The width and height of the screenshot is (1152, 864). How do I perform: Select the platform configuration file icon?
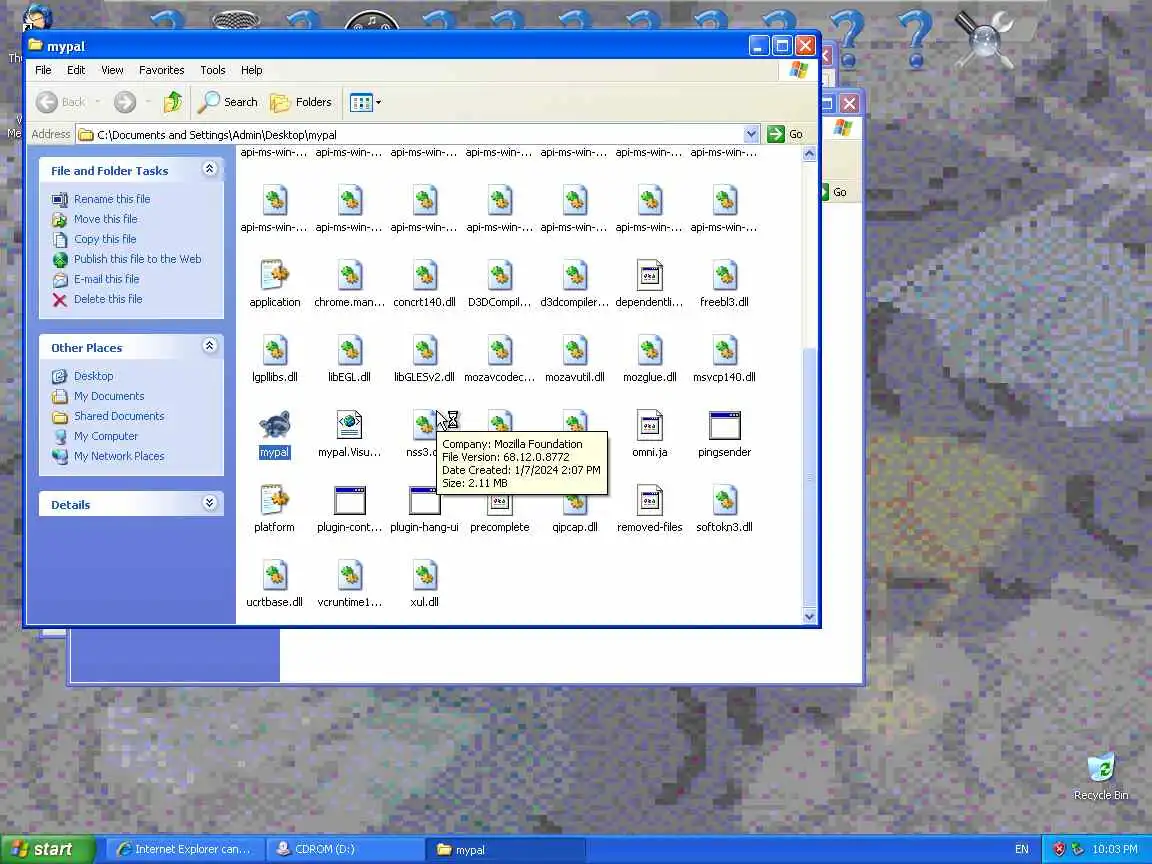point(275,500)
